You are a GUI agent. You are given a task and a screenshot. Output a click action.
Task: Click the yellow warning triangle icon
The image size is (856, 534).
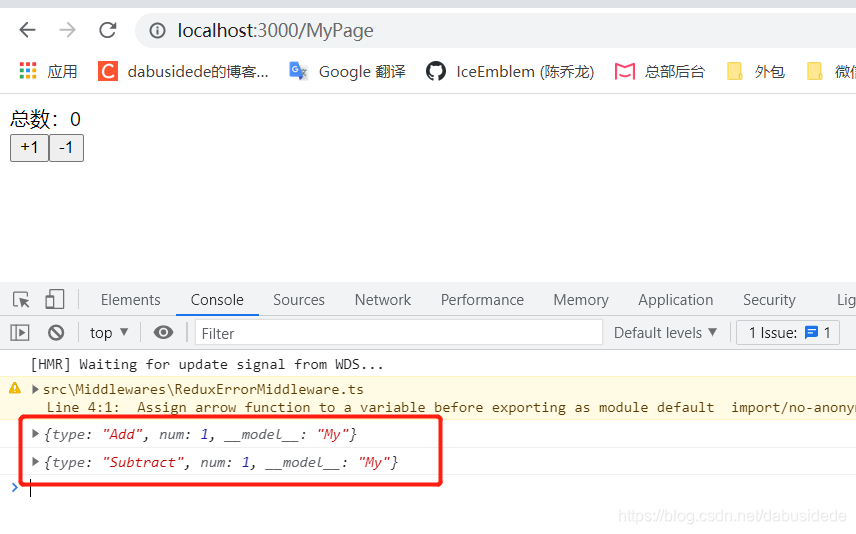(x=15, y=388)
